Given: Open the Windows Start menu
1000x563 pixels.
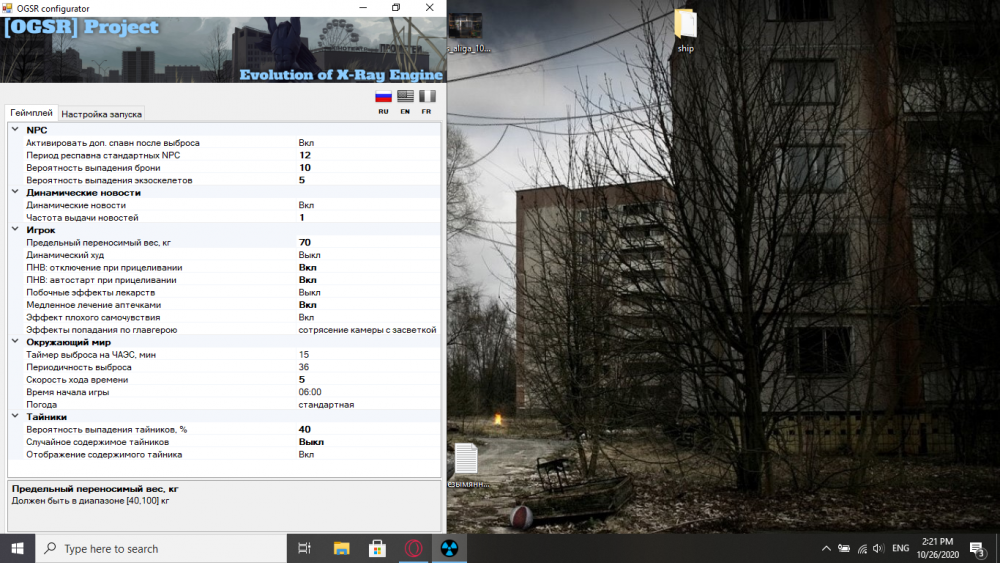Looking at the screenshot, I should tap(17, 548).
